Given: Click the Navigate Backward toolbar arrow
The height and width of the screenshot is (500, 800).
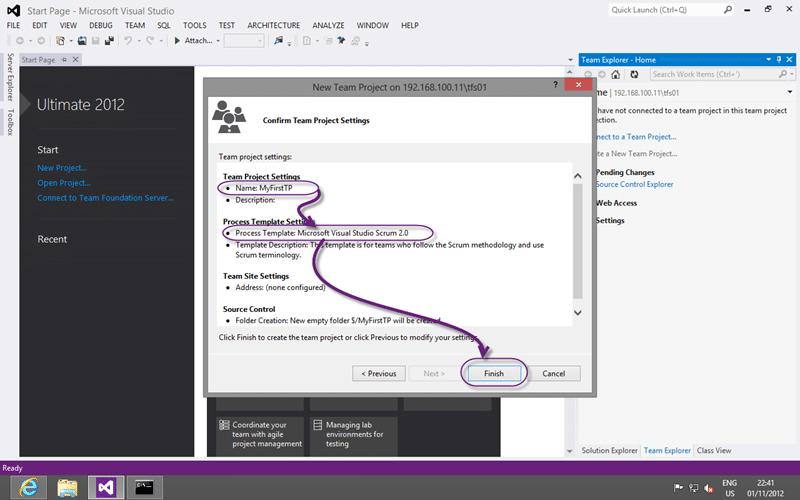Looking at the screenshot, I should coord(20,41).
